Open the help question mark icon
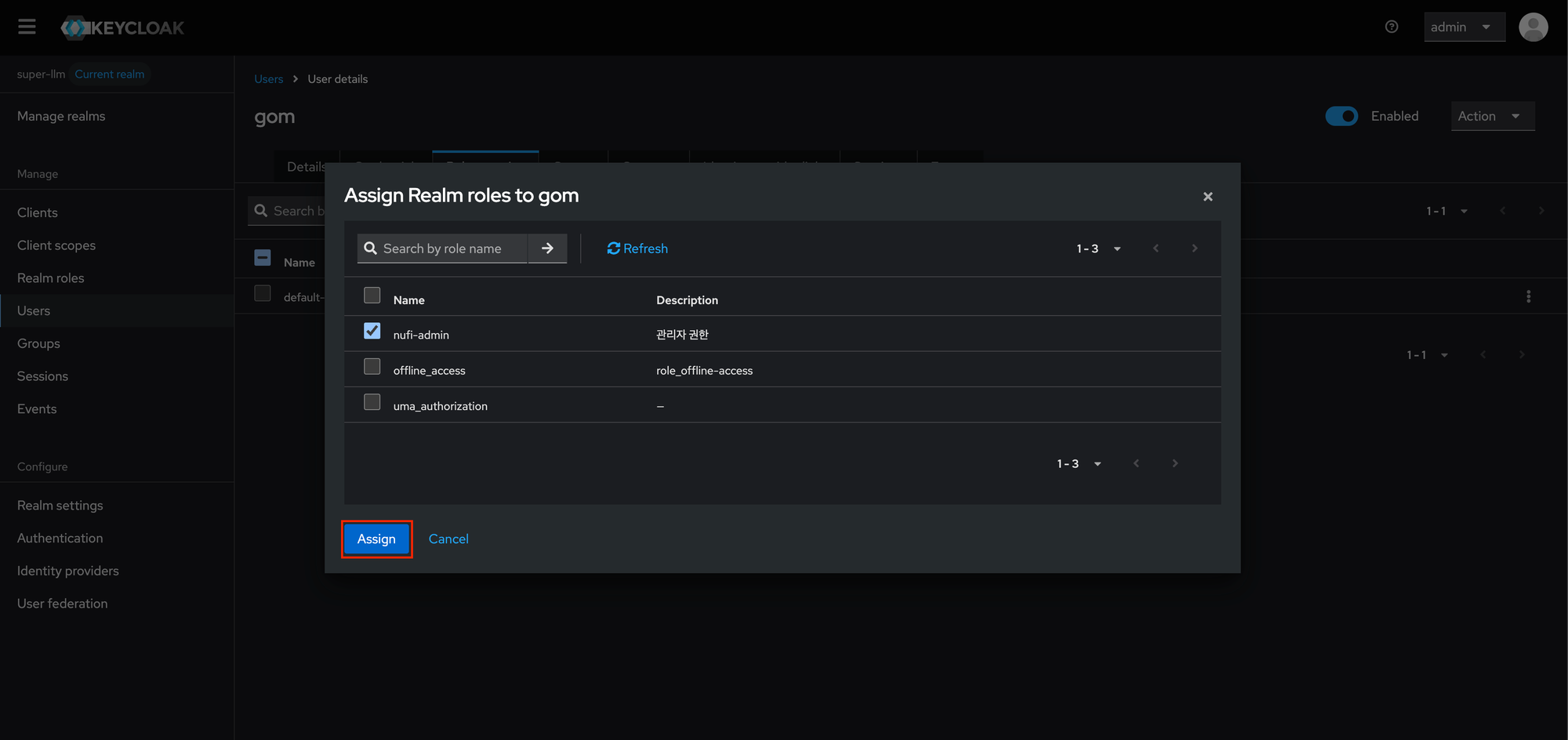1568x740 pixels. [x=1392, y=27]
